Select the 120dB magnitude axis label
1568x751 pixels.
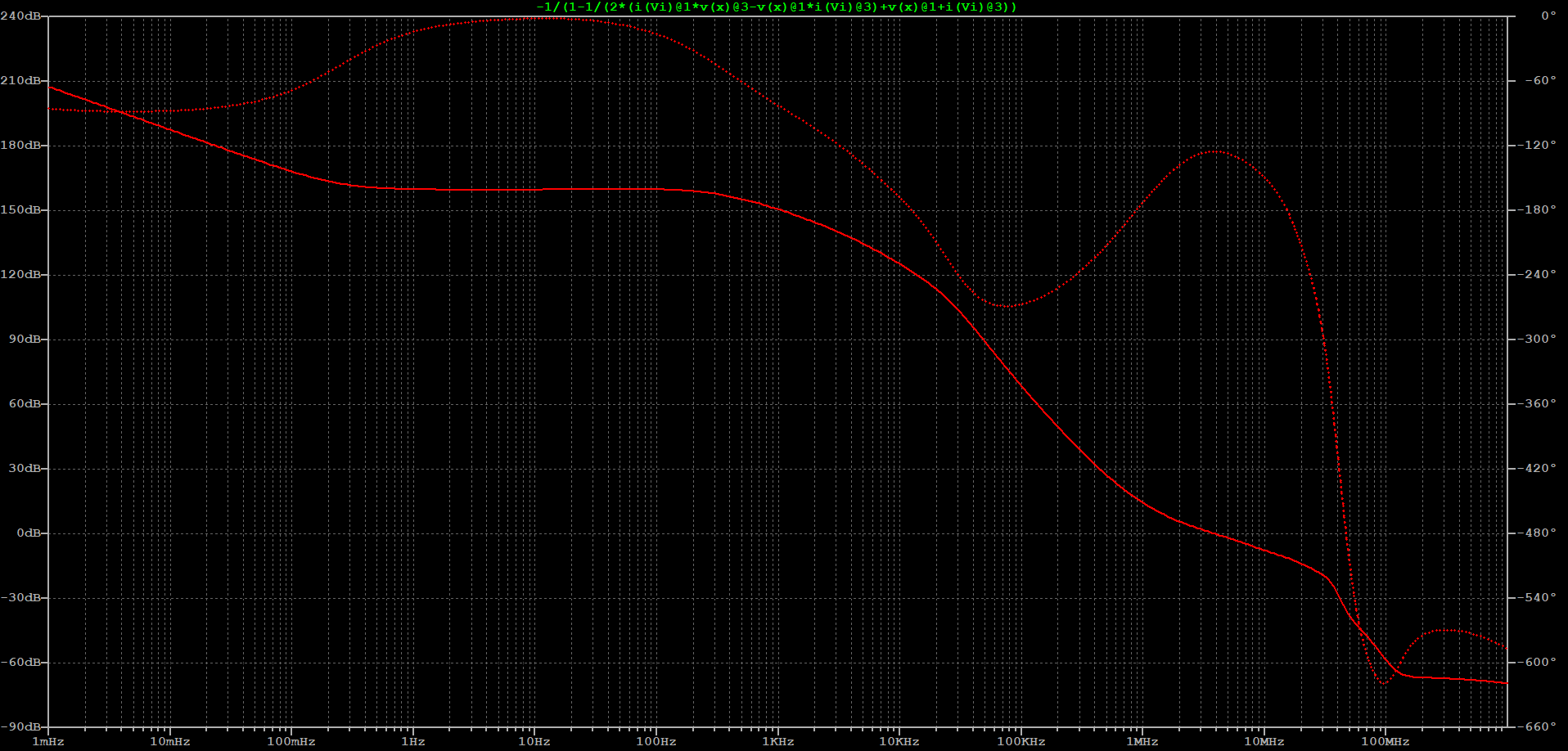point(20,274)
